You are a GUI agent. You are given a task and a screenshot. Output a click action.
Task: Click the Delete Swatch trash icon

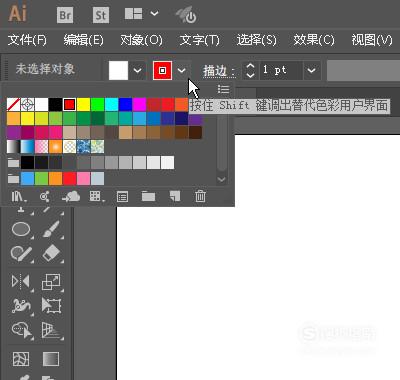point(200,196)
